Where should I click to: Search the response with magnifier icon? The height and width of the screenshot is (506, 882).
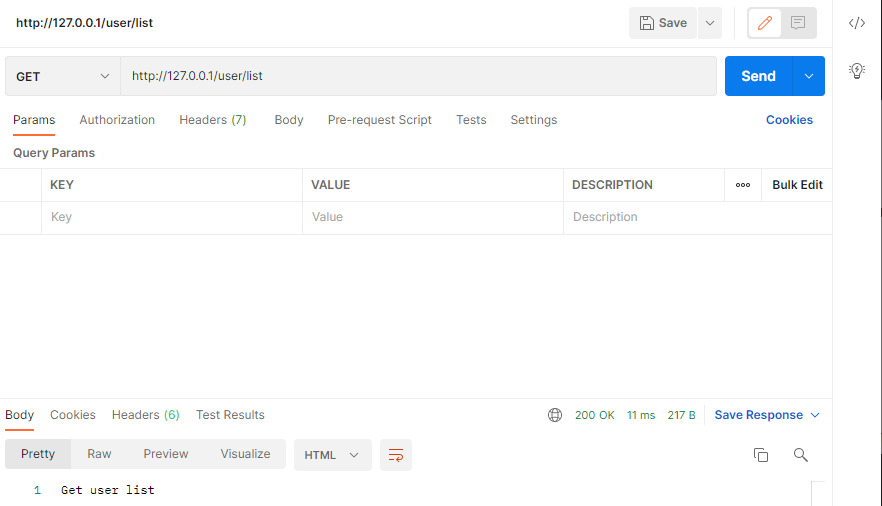click(x=800, y=454)
